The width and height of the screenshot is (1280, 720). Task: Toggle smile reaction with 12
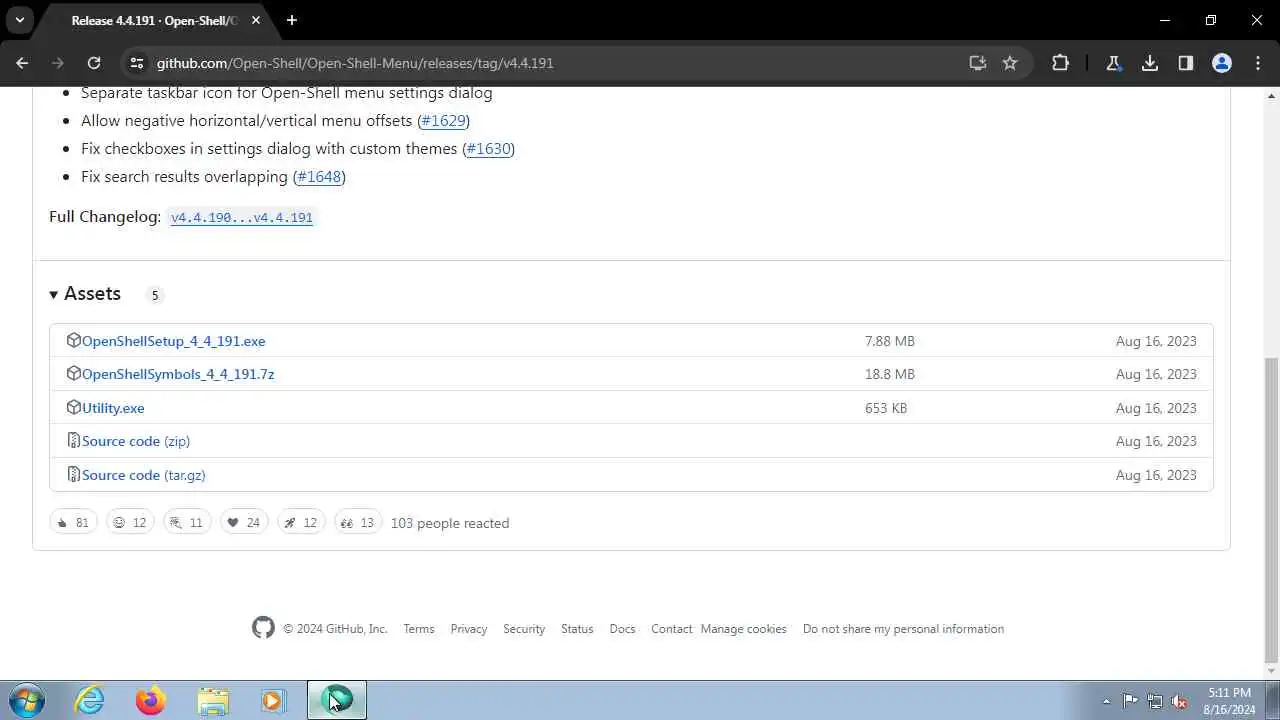(x=130, y=523)
